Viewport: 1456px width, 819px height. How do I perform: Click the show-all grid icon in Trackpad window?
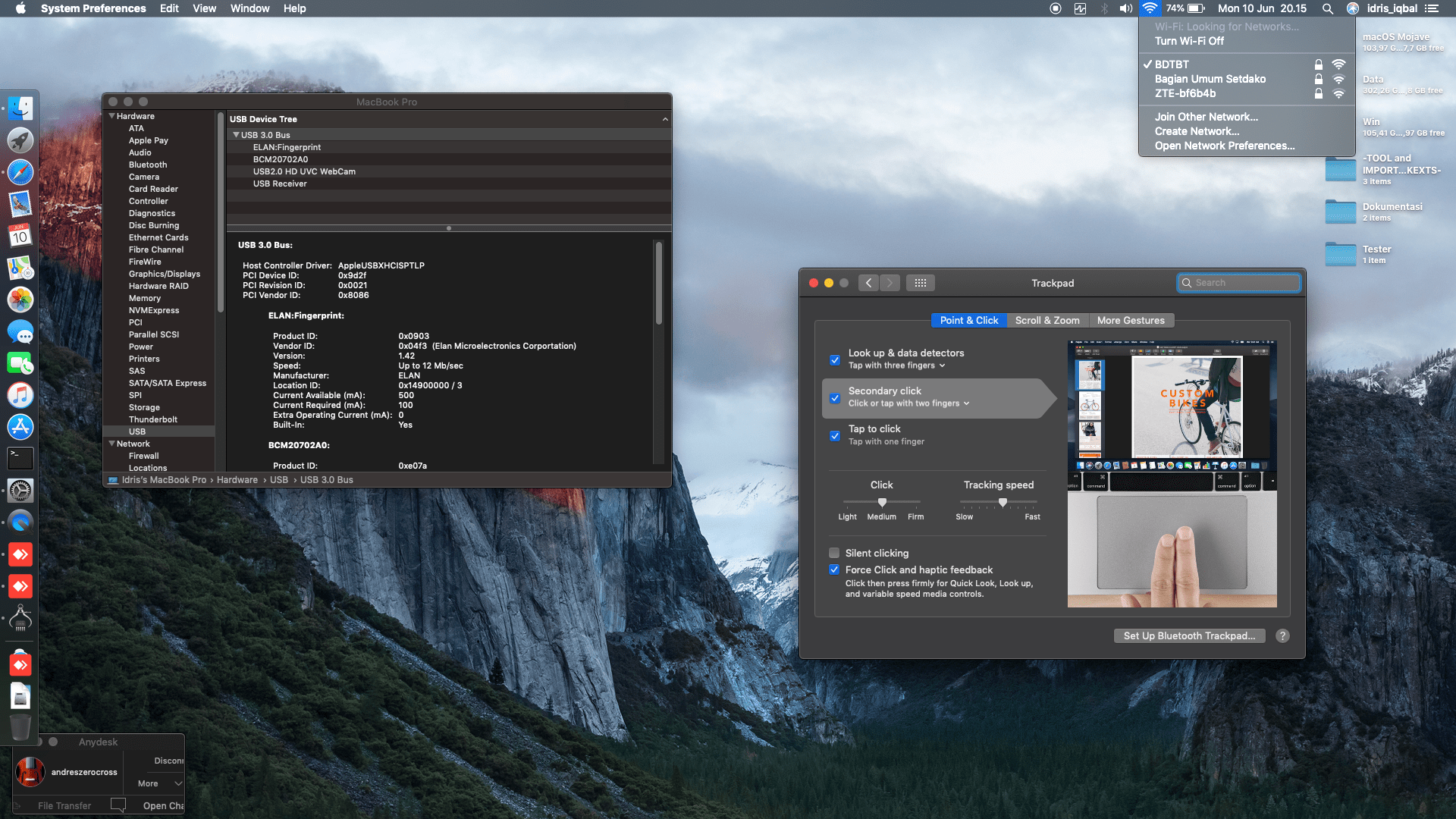click(x=920, y=283)
